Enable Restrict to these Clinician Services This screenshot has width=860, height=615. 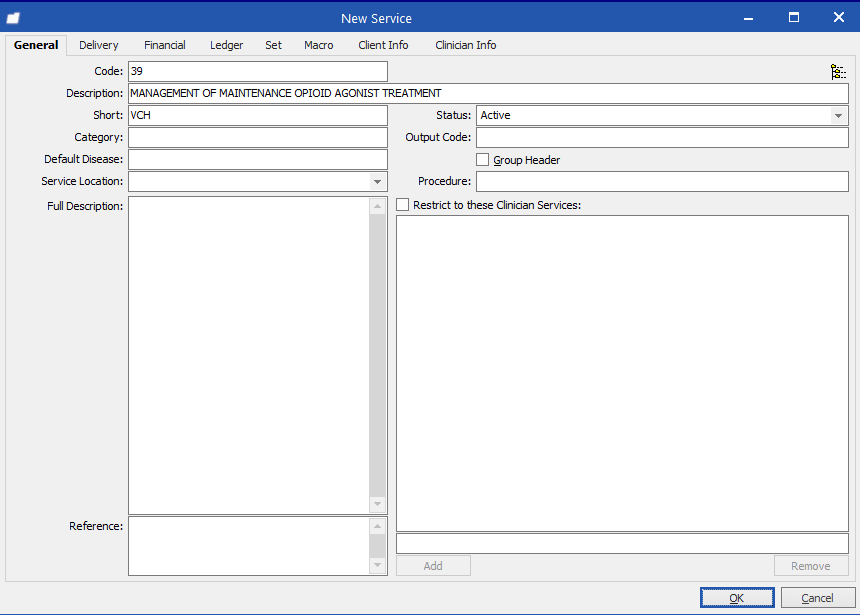(x=403, y=205)
